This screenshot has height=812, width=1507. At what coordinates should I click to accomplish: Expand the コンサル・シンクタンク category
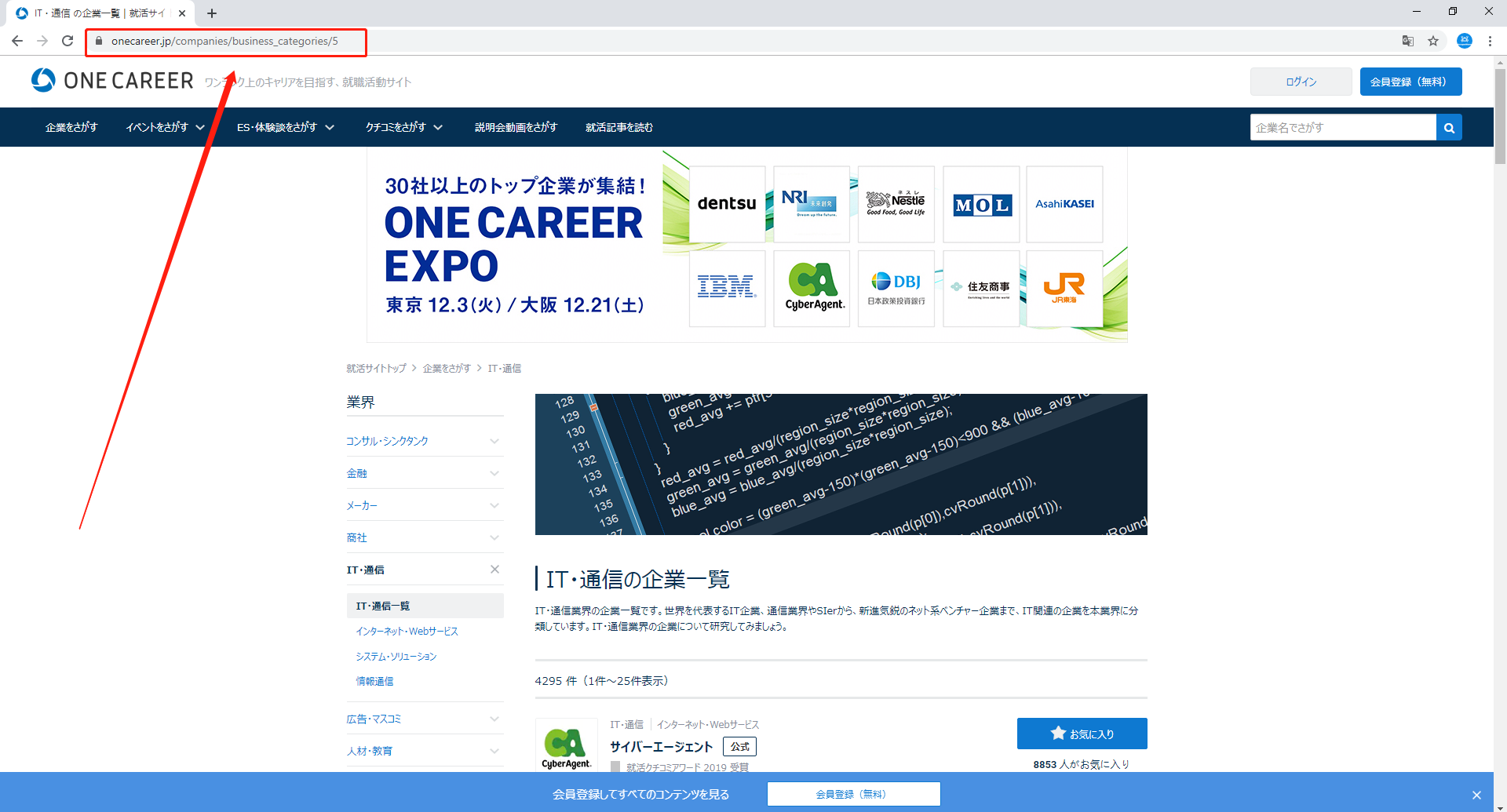424,441
